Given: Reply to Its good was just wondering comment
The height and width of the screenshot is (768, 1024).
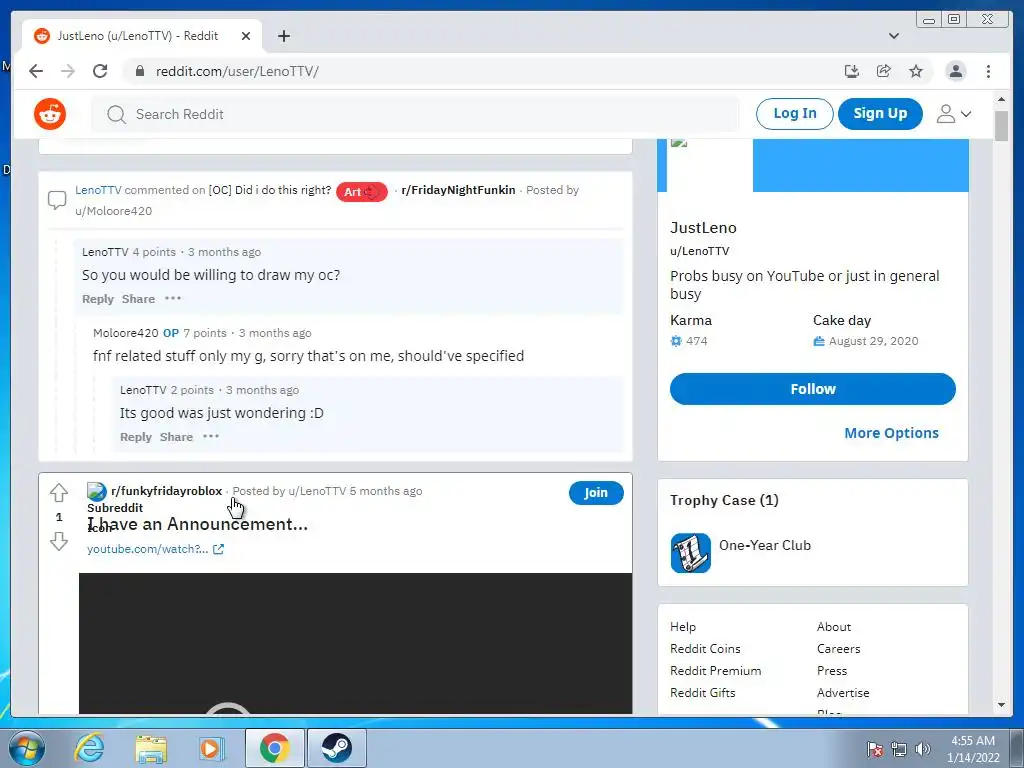Looking at the screenshot, I should (x=136, y=437).
